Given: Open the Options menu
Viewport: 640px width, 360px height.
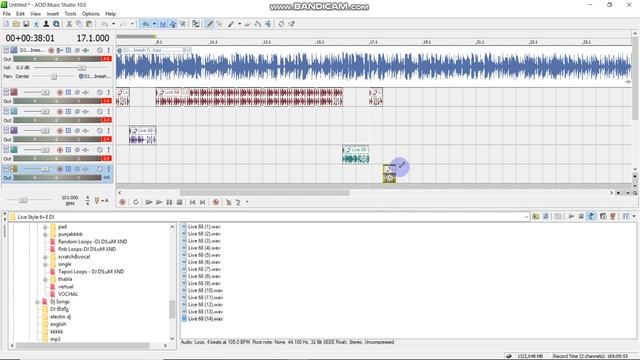Looking at the screenshot, I should coord(91,13).
